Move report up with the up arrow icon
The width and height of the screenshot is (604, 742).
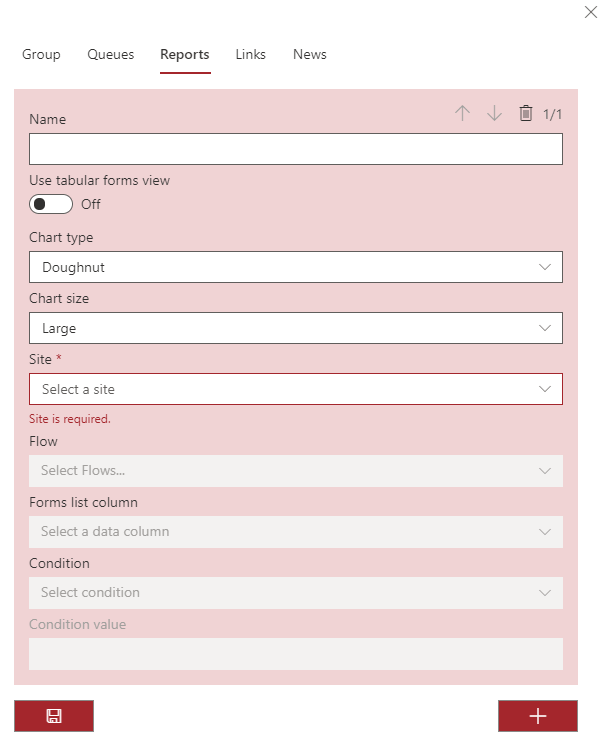[x=462, y=114]
